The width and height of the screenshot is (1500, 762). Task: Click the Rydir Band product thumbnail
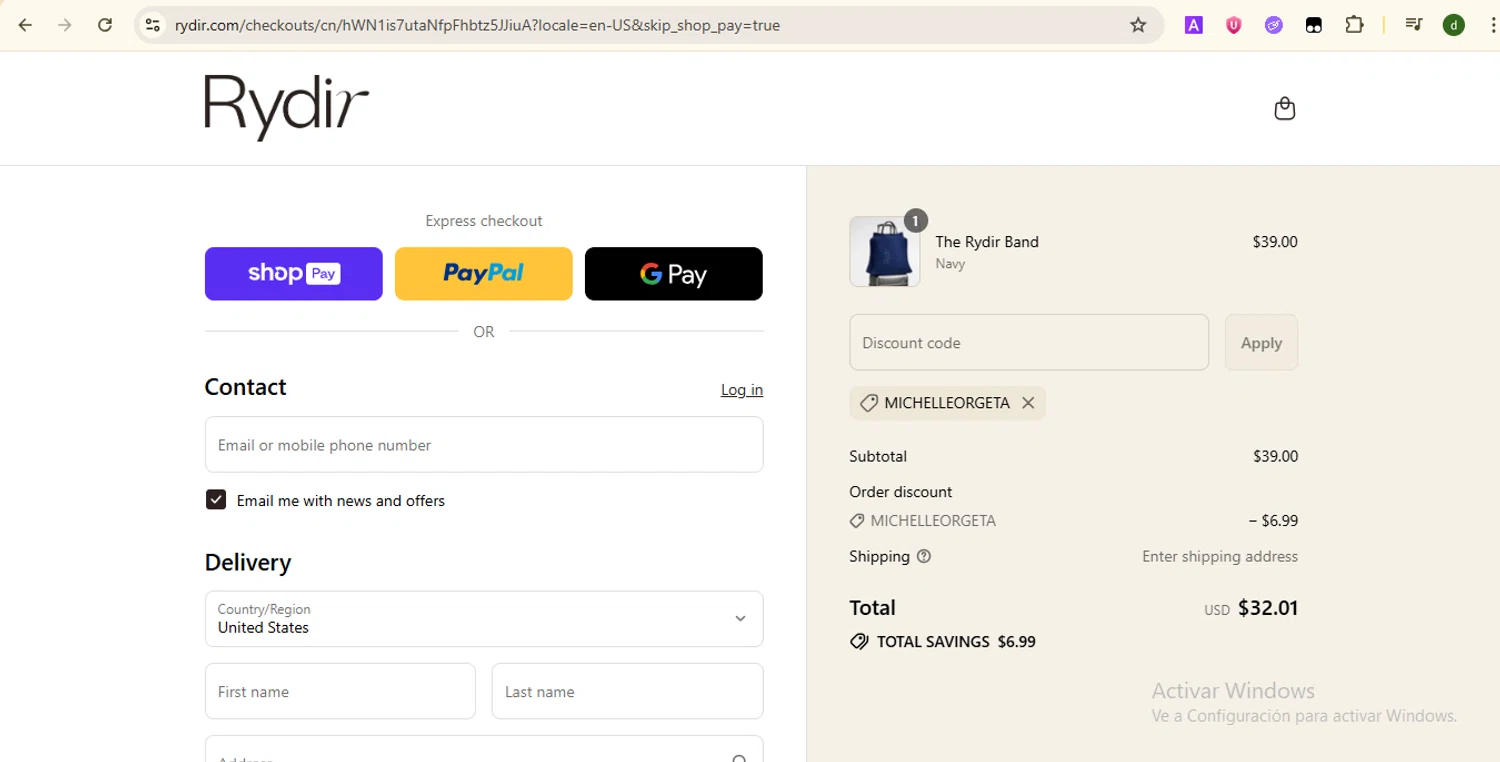[885, 251]
